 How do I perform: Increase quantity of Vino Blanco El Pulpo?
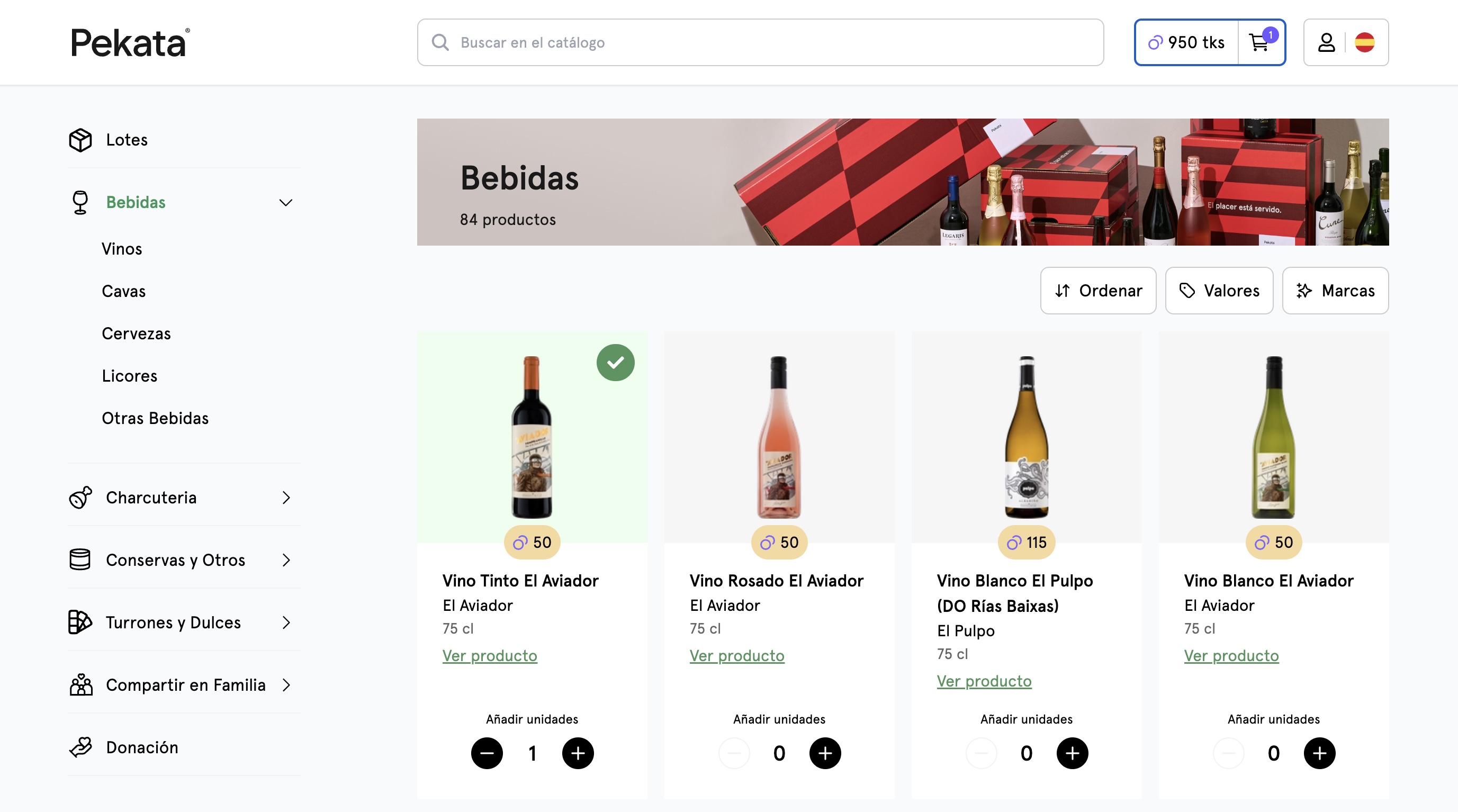coord(1072,753)
